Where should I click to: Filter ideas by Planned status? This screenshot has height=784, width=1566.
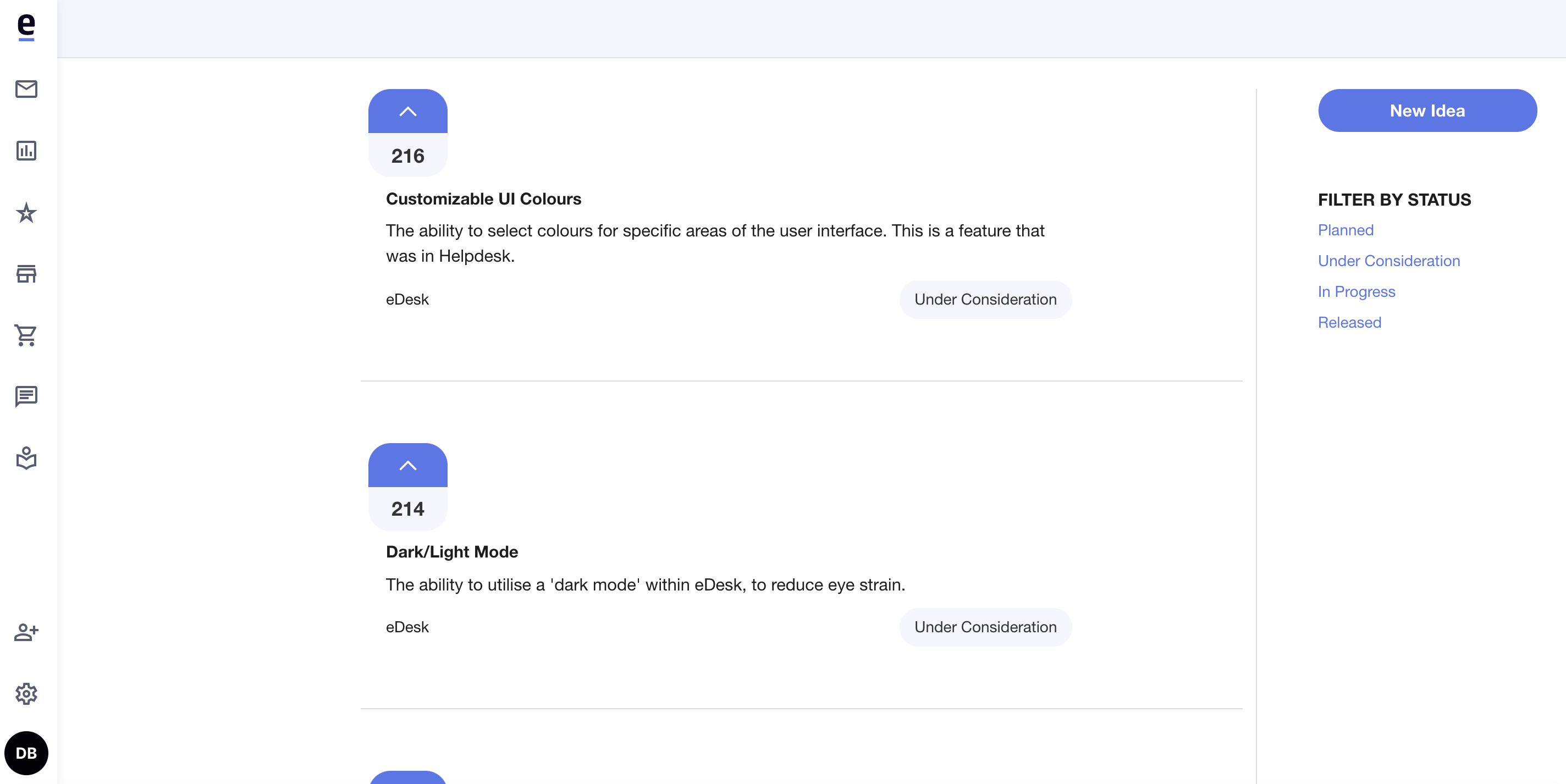click(1346, 230)
